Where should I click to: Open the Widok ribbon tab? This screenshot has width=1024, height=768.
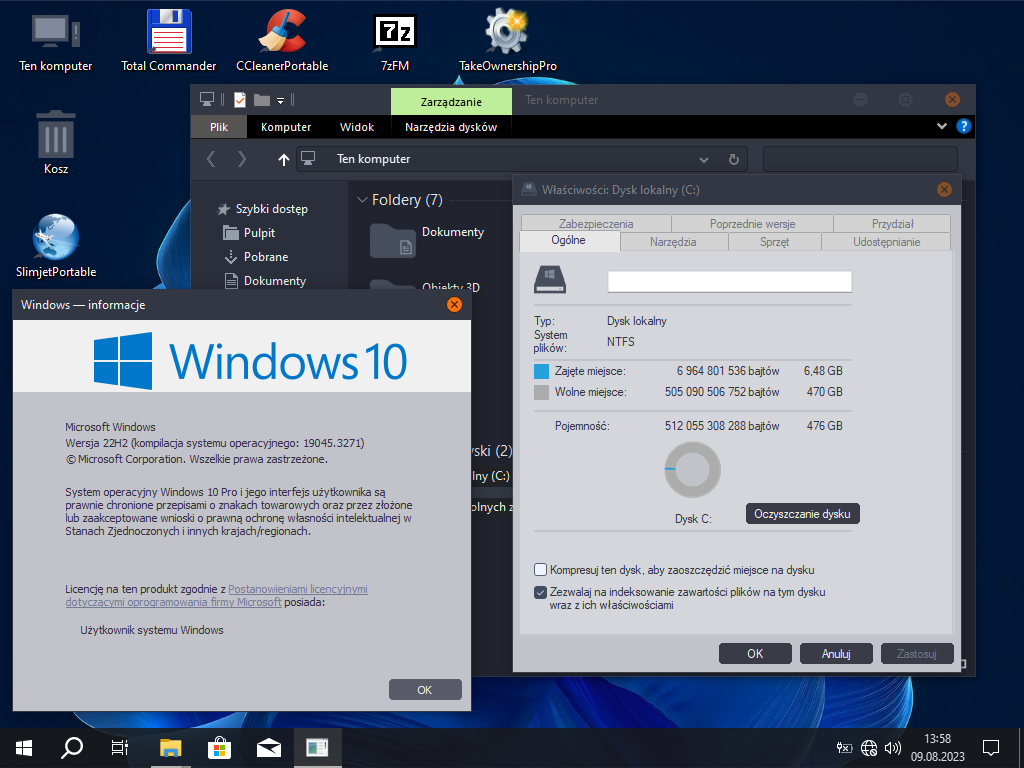pyautogui.click(x=357, y=127)
